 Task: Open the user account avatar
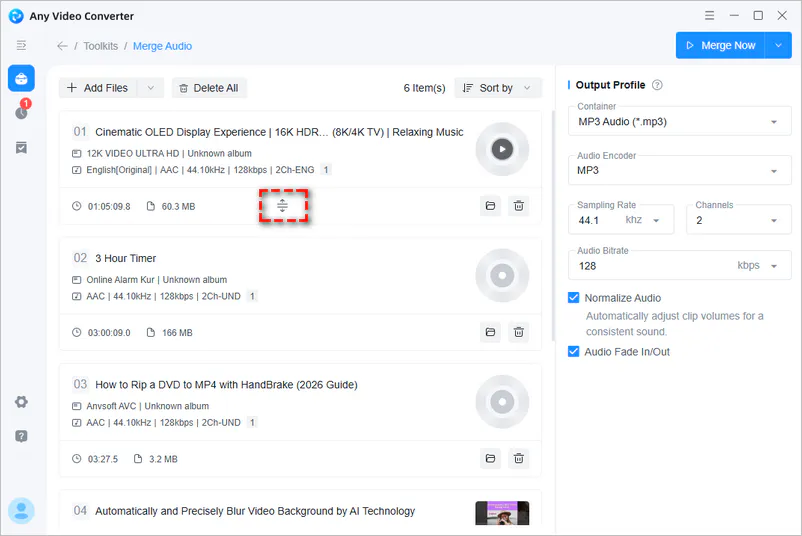point(21,510)
